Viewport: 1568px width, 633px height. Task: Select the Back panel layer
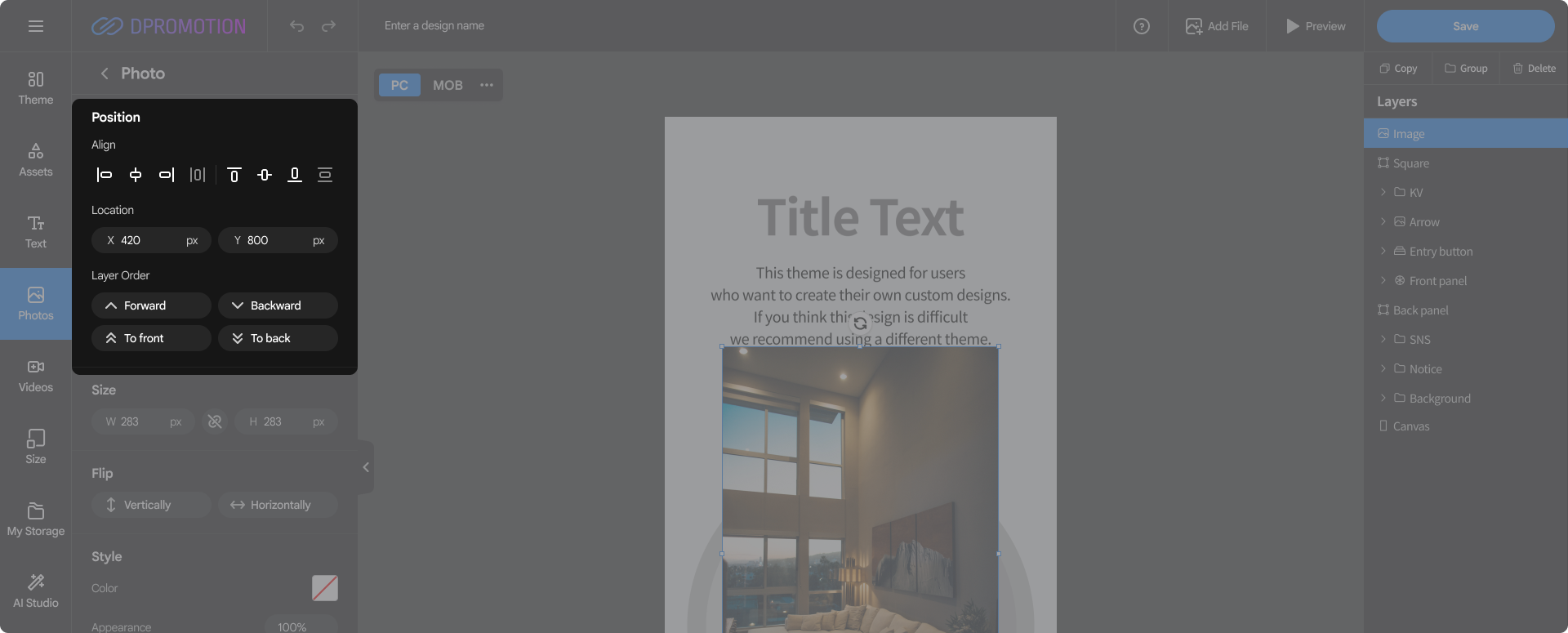coord(1466,310)
